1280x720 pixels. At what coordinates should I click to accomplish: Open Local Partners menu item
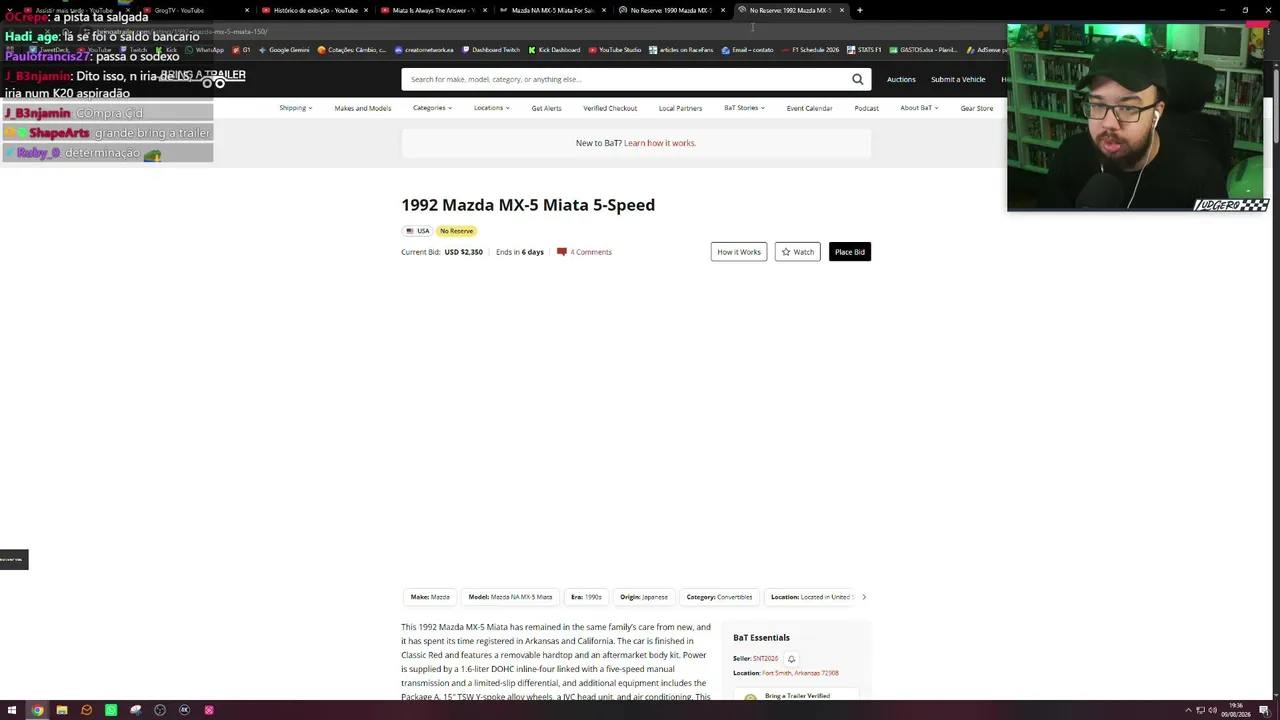point(680,108)
